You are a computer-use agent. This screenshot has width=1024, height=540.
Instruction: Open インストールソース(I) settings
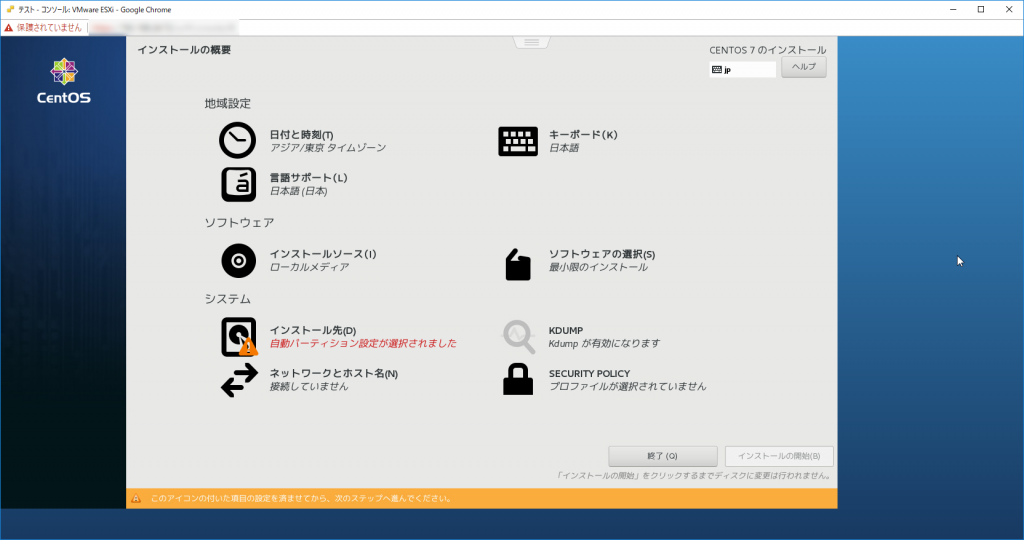coord(323,254)
